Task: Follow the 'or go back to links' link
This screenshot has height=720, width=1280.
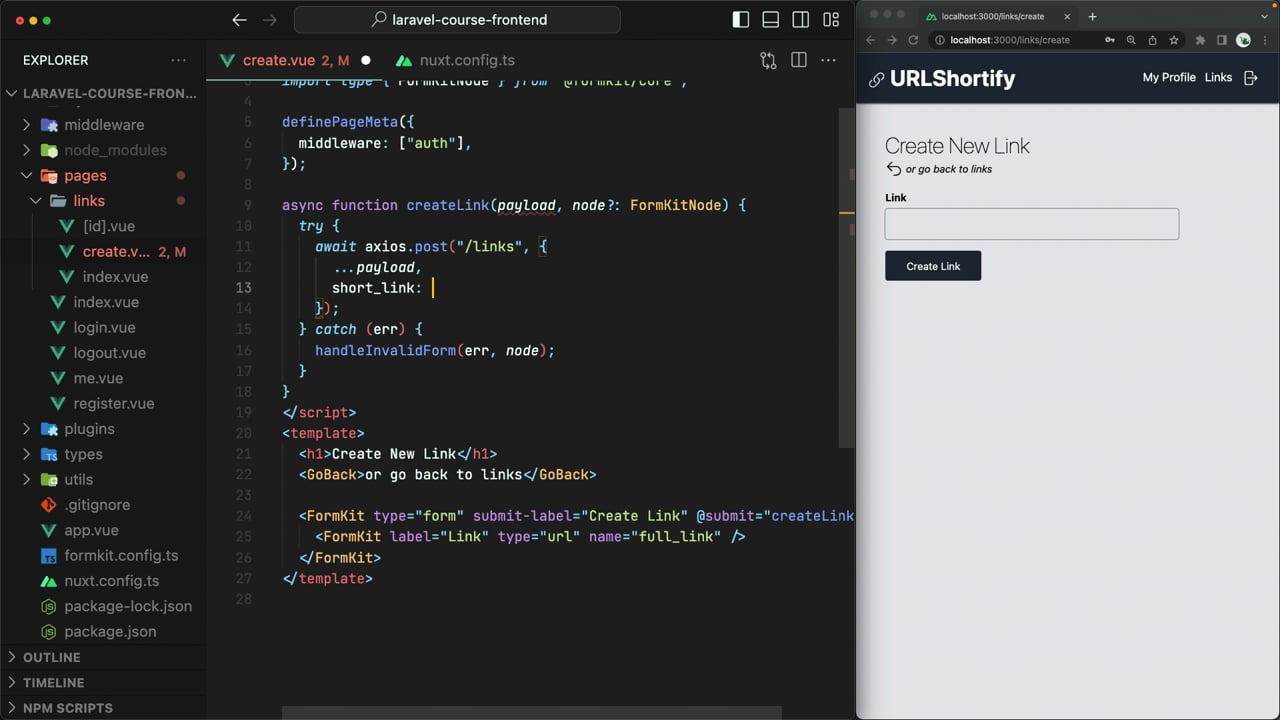Action: coord(939,169)
